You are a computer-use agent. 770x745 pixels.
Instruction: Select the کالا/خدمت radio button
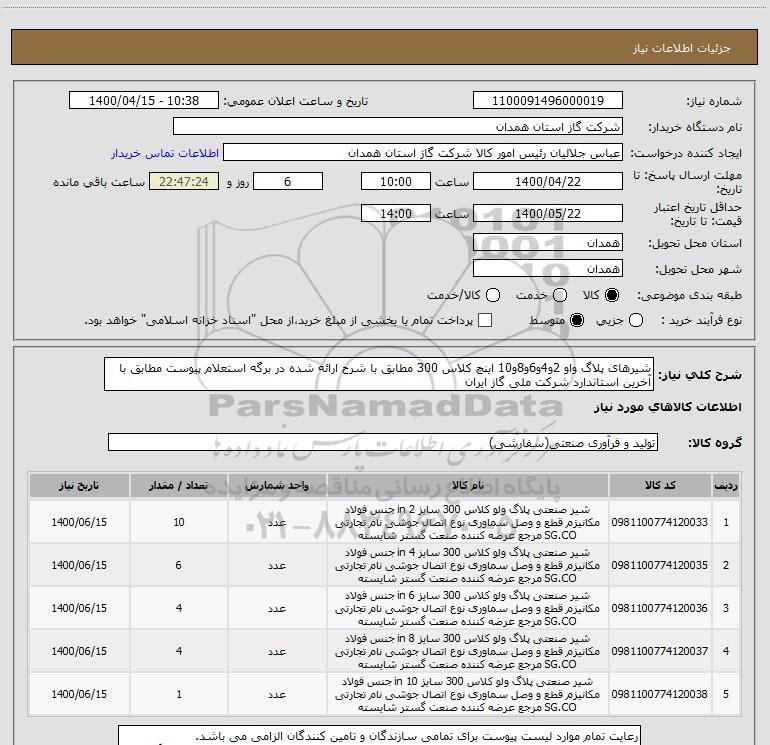pyautogui.click(x=493, y=295)
